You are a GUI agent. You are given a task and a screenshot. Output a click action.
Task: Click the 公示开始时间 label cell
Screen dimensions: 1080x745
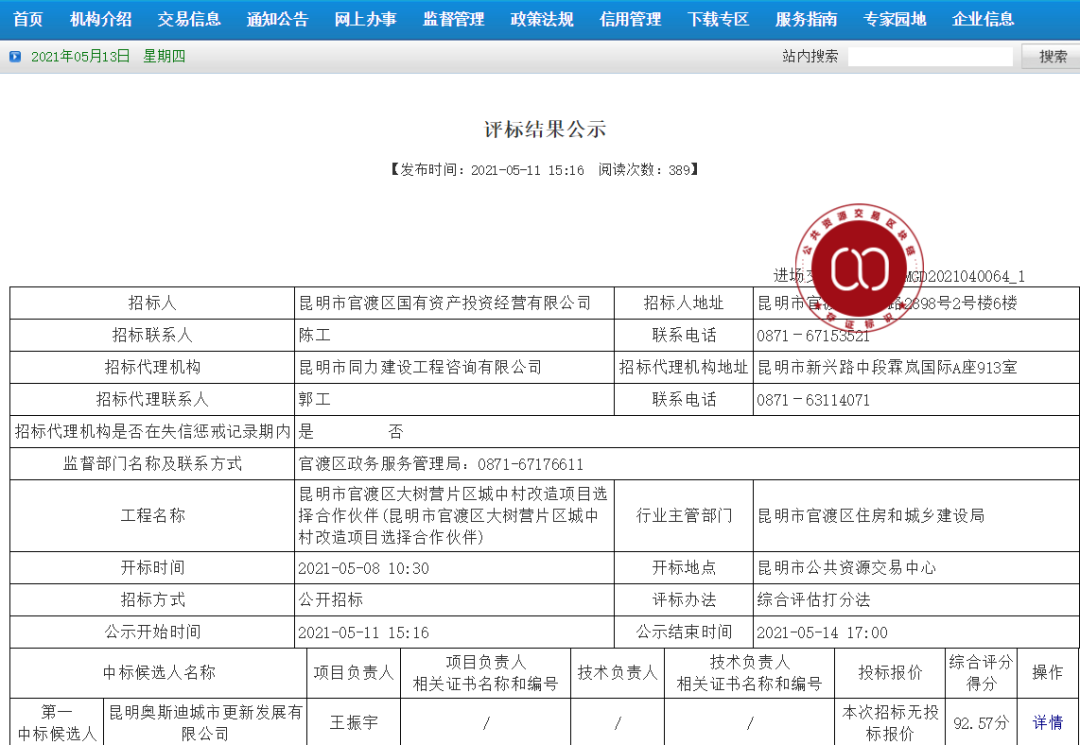[152, 632]
